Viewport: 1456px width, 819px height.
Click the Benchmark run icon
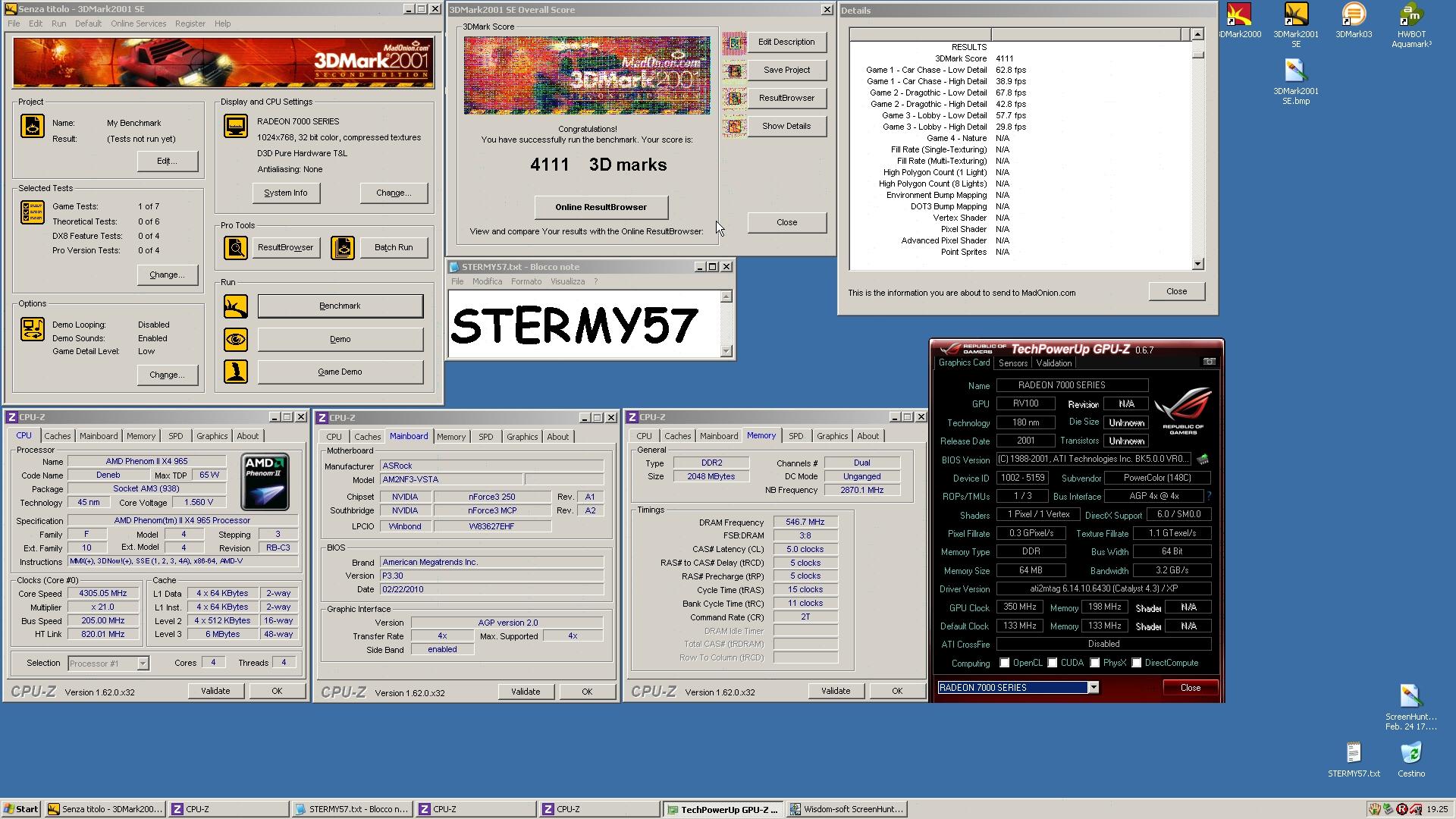point(236,306)
